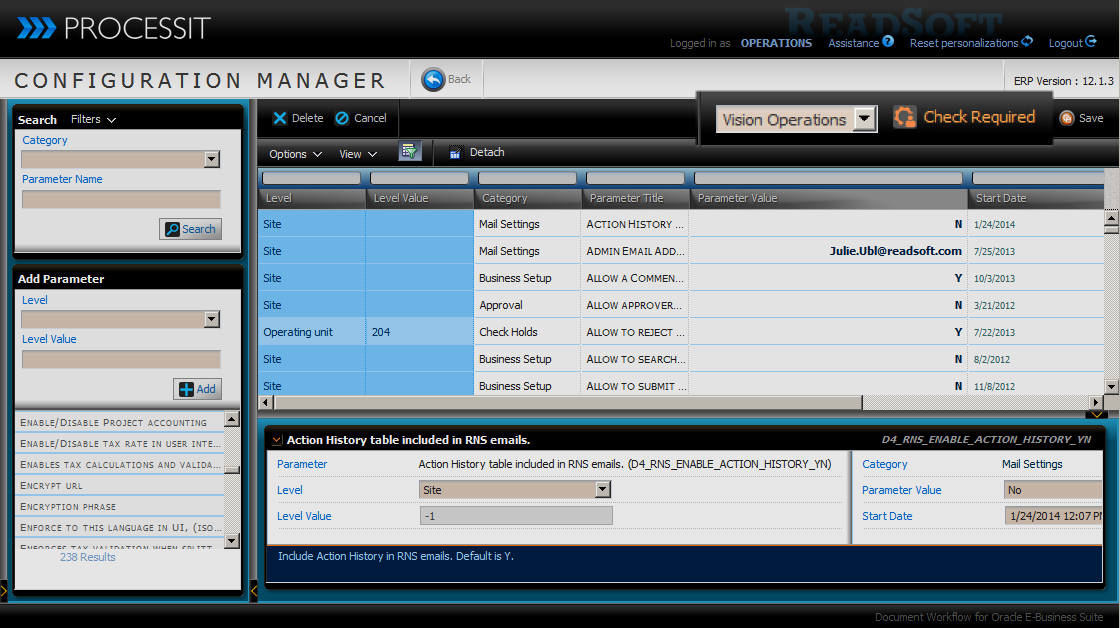1120x628 pixels.
Task: Click the Check Required icon
Action: pyautogui.click(x=905, y=117)
